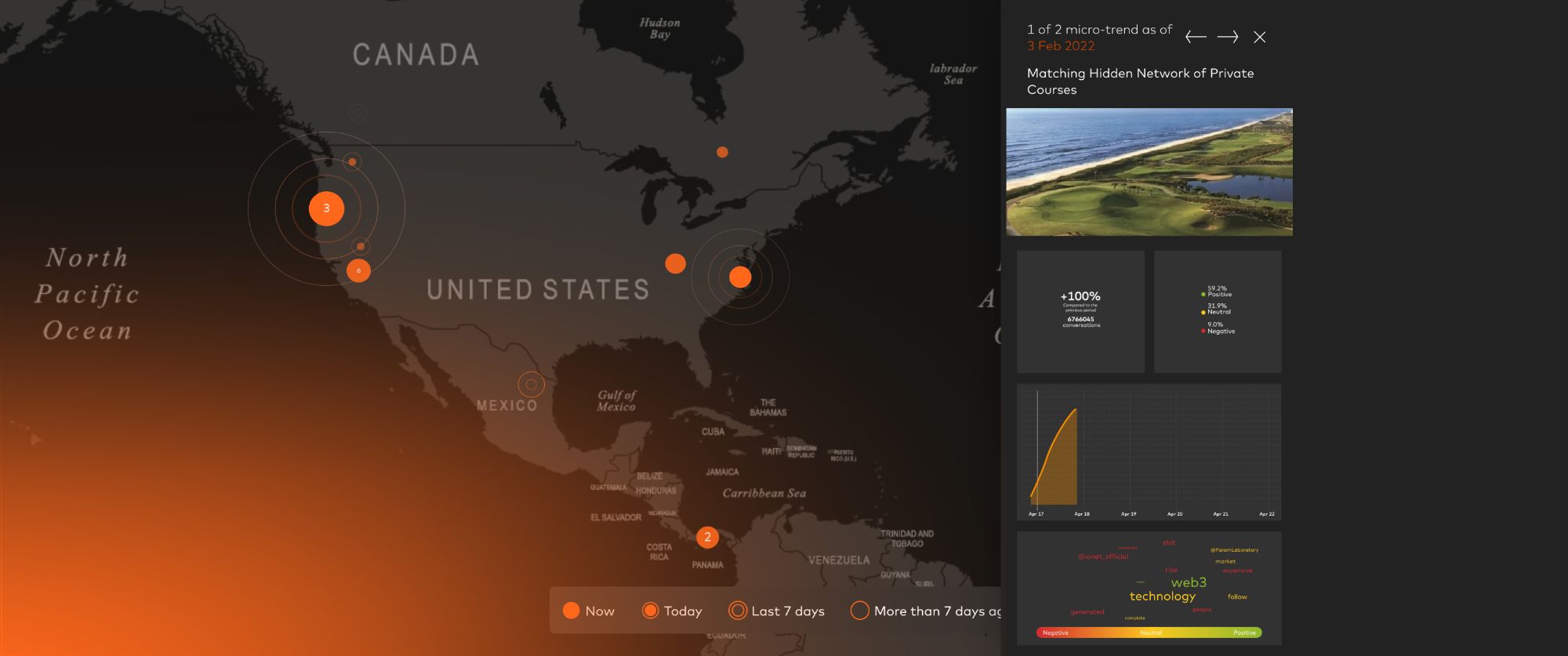Screen dimensions: 1568x656
Task: Click the +100% conversations stat card
Action: point(1080,311)
